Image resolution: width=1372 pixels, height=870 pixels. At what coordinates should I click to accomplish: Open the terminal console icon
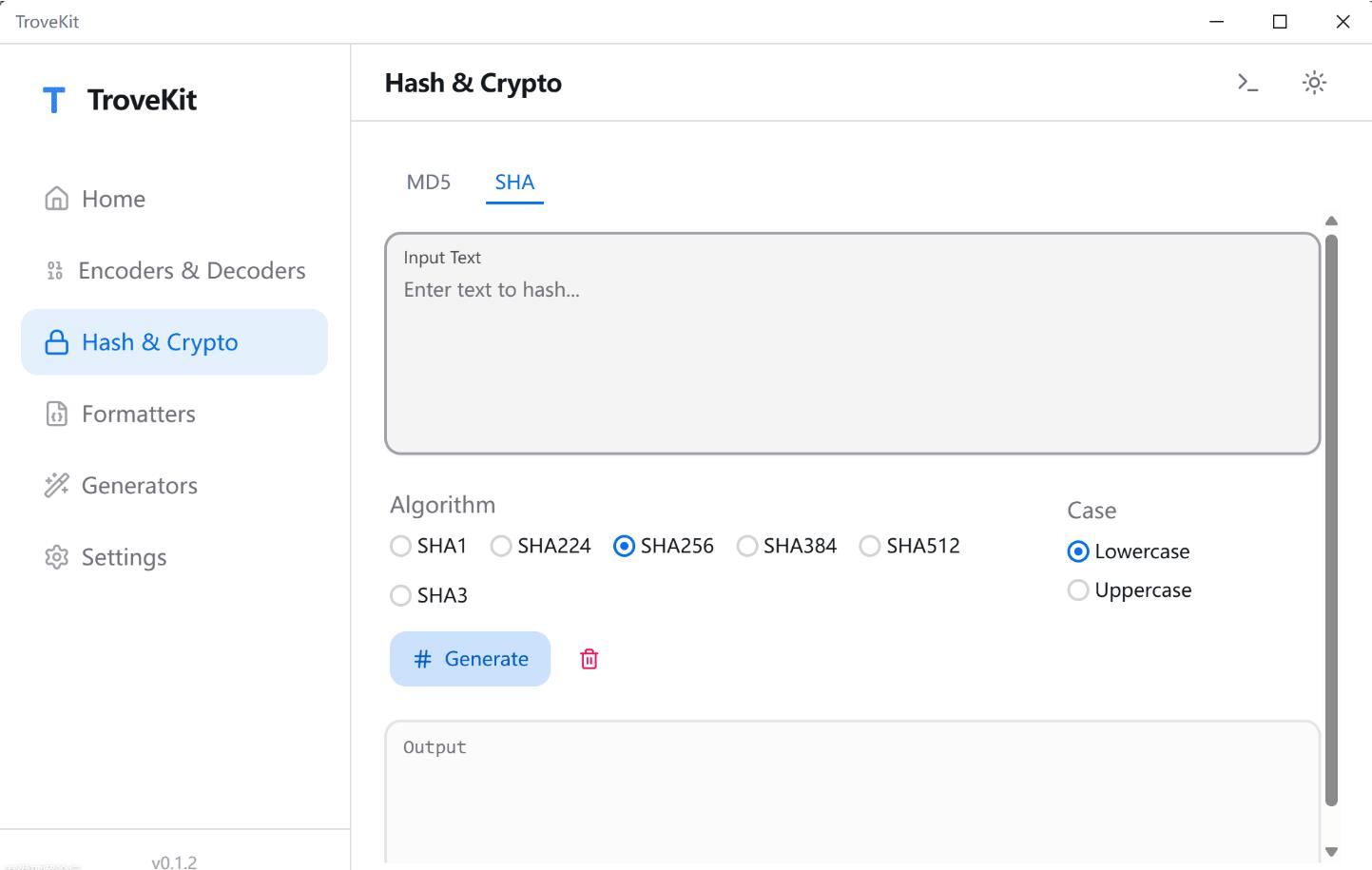click(1247, 83)
